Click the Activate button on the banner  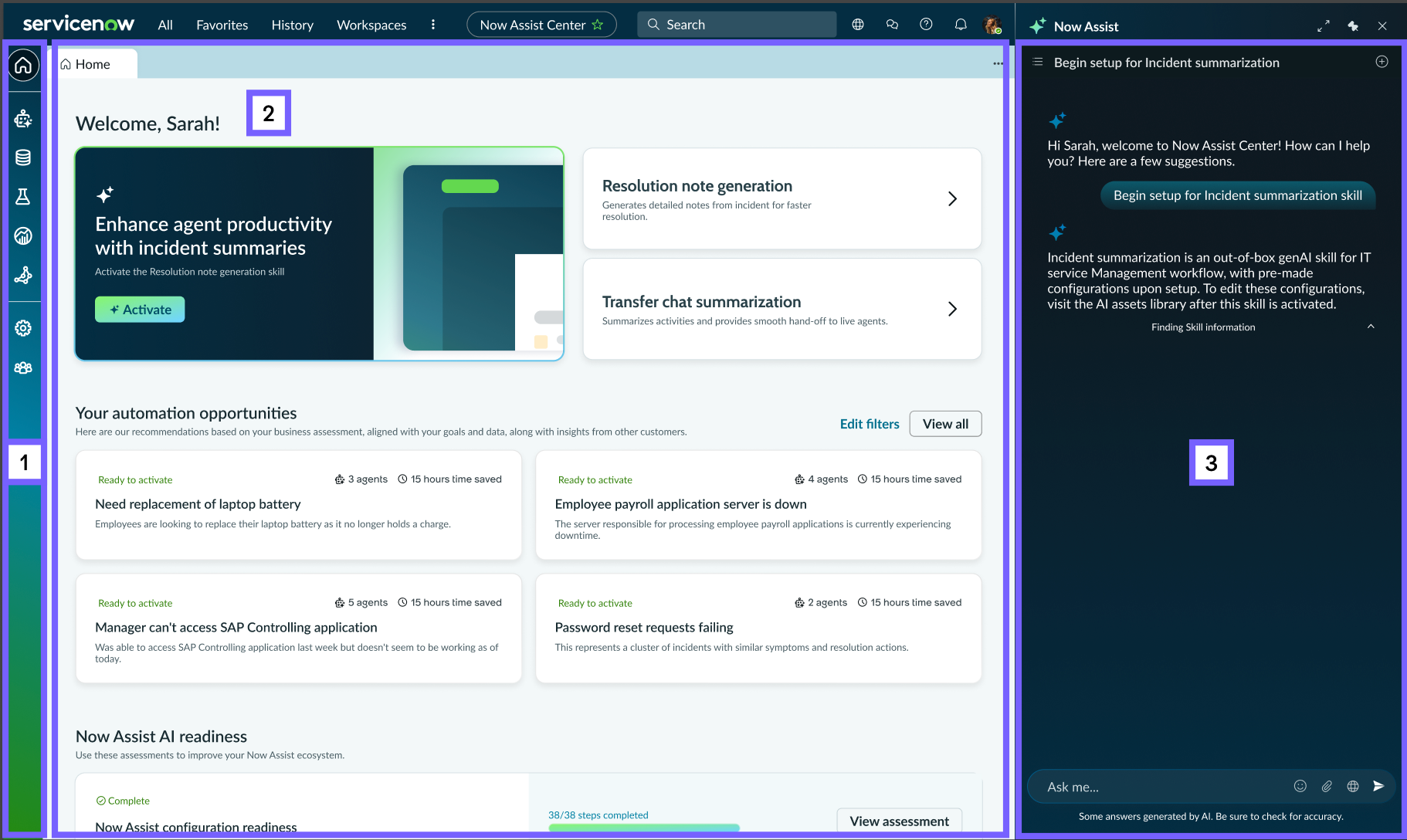pos(140,310)
